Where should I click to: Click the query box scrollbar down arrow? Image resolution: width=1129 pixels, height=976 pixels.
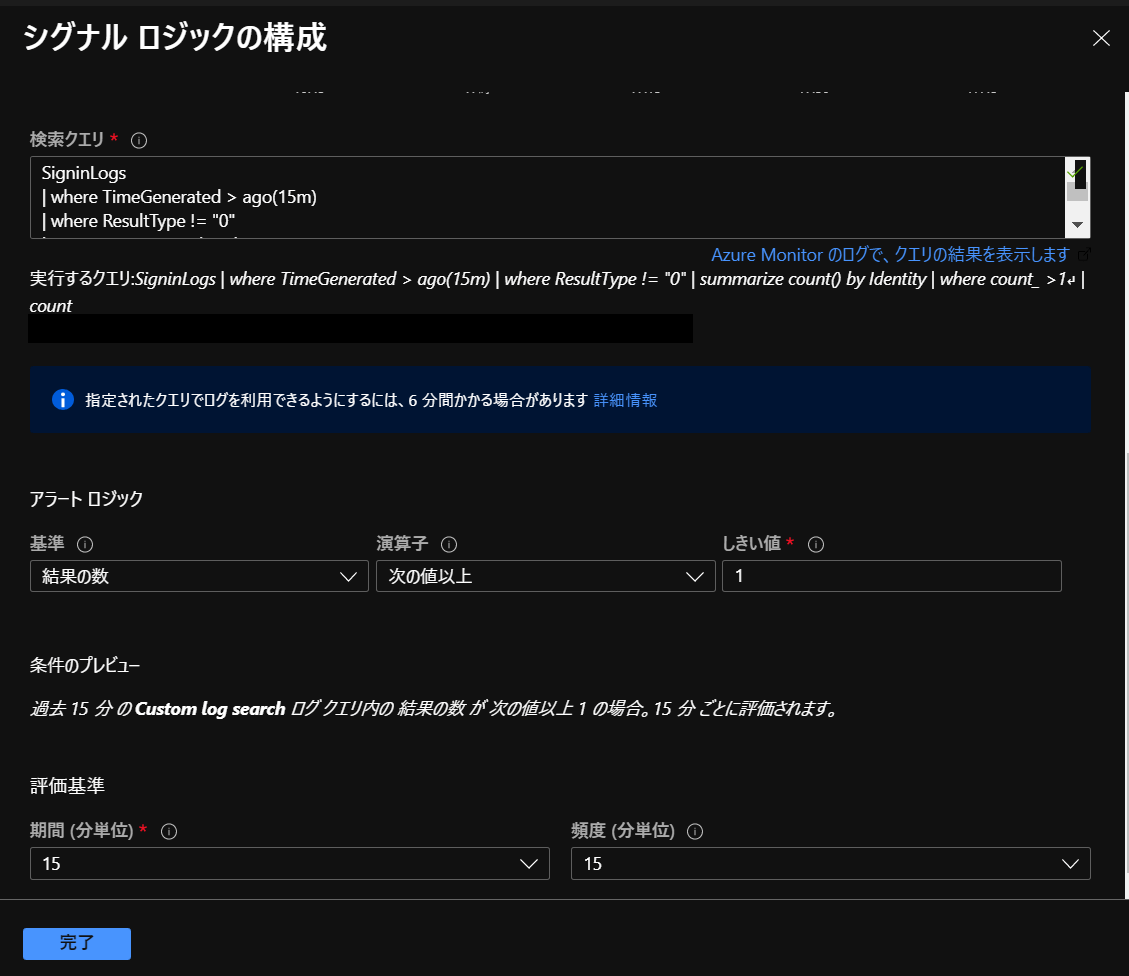pos(1077,225)
